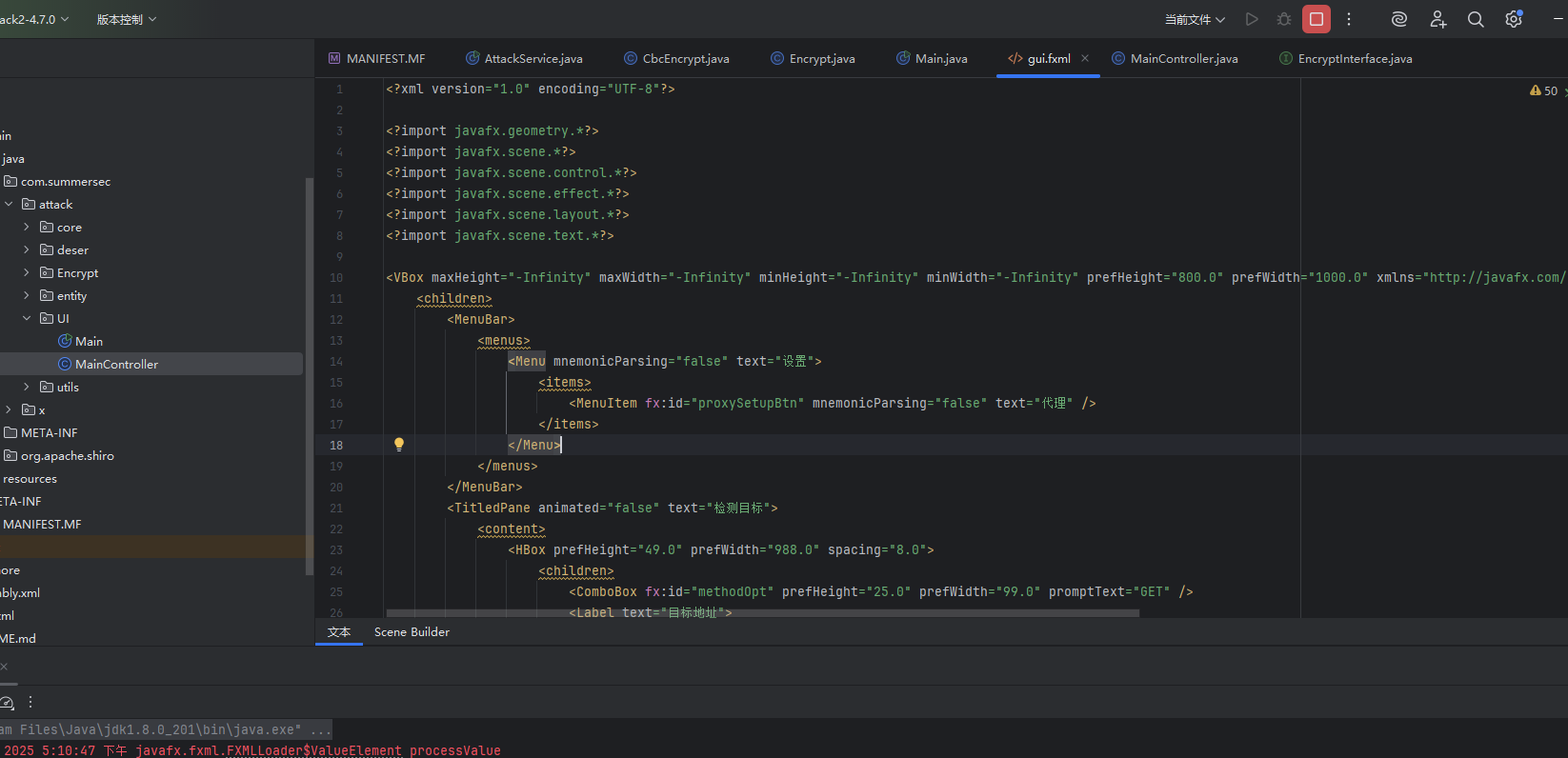
Task: Select Main class in project tree
Action: click(x=89, y=342)
